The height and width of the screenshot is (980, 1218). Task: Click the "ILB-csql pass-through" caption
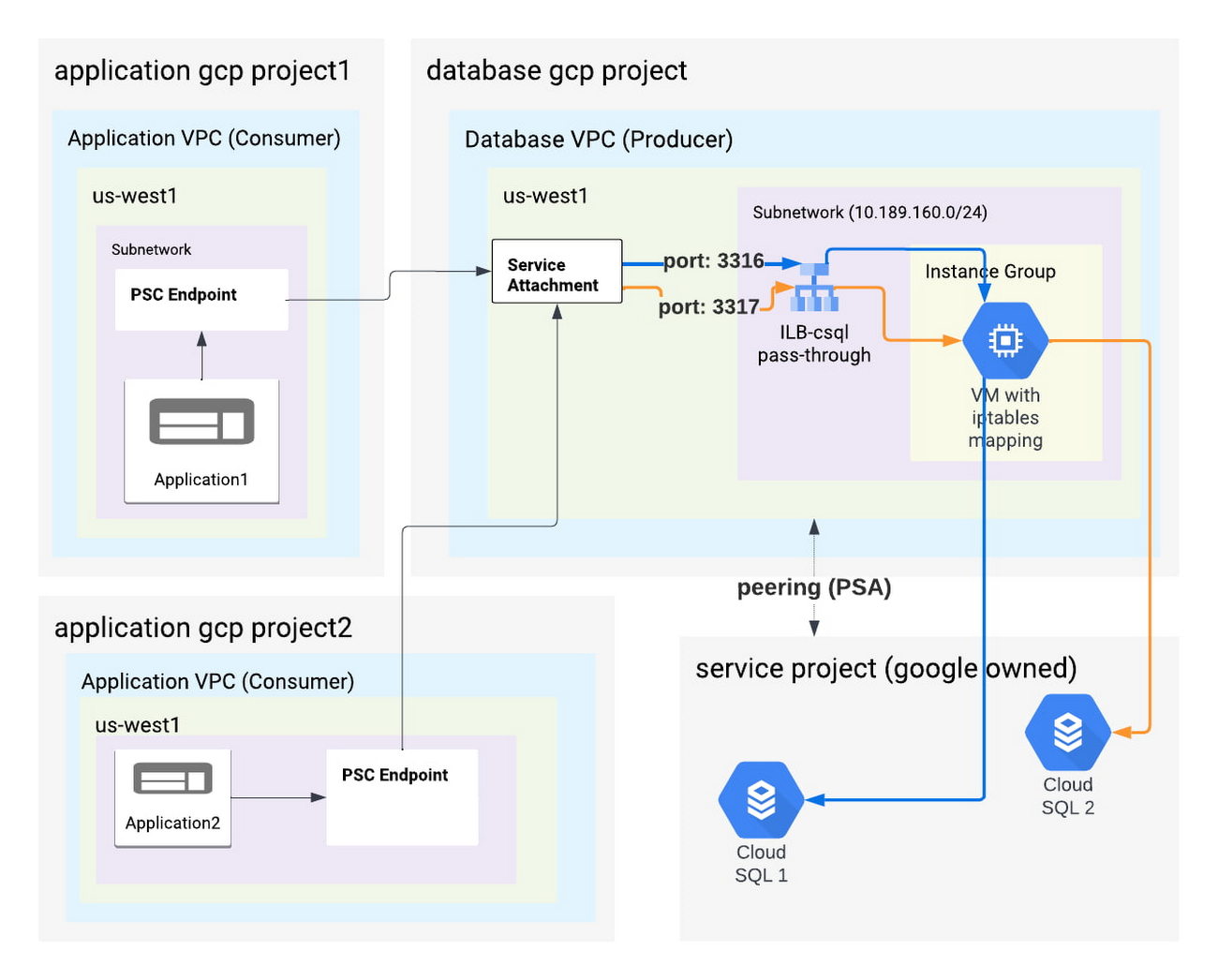(x=814, y=344)
